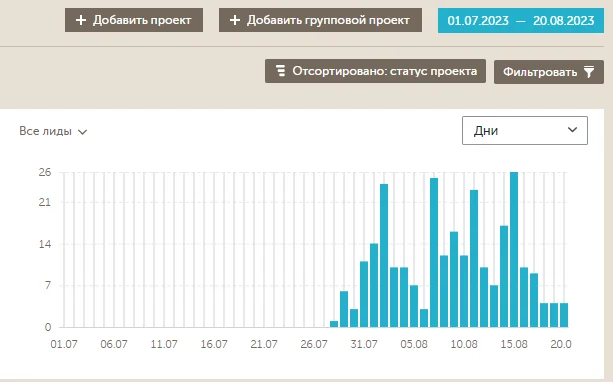Click the end date 20.08.2023
613x382 pixels.
click(564, 20)
